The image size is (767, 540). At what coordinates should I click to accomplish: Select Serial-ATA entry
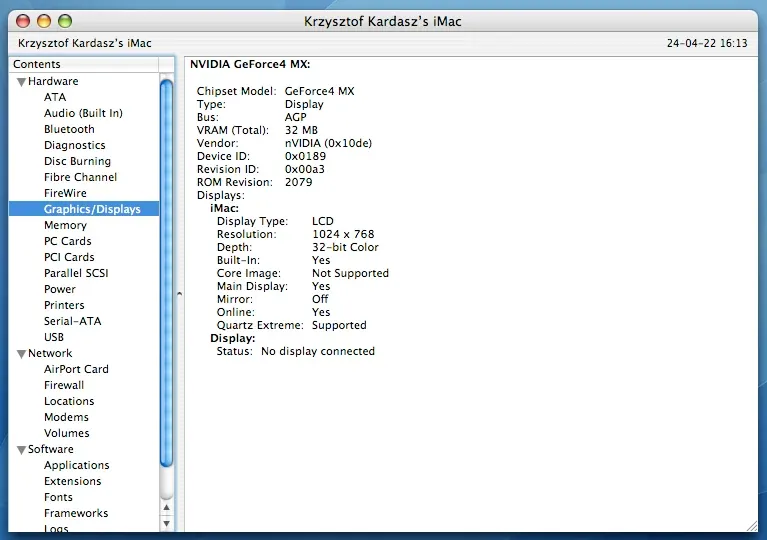72,321
